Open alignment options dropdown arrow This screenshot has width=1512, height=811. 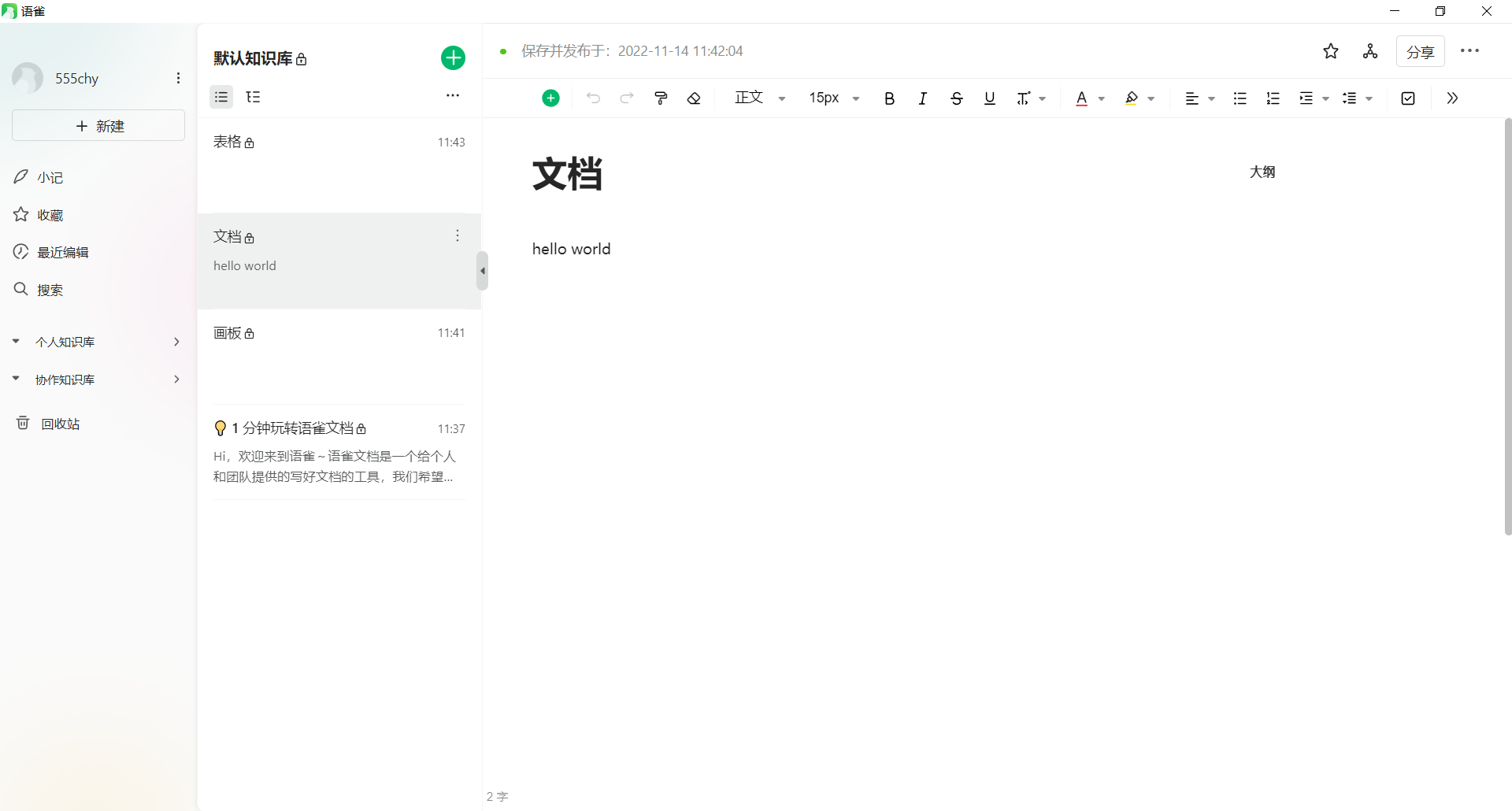coord(1212,99)
